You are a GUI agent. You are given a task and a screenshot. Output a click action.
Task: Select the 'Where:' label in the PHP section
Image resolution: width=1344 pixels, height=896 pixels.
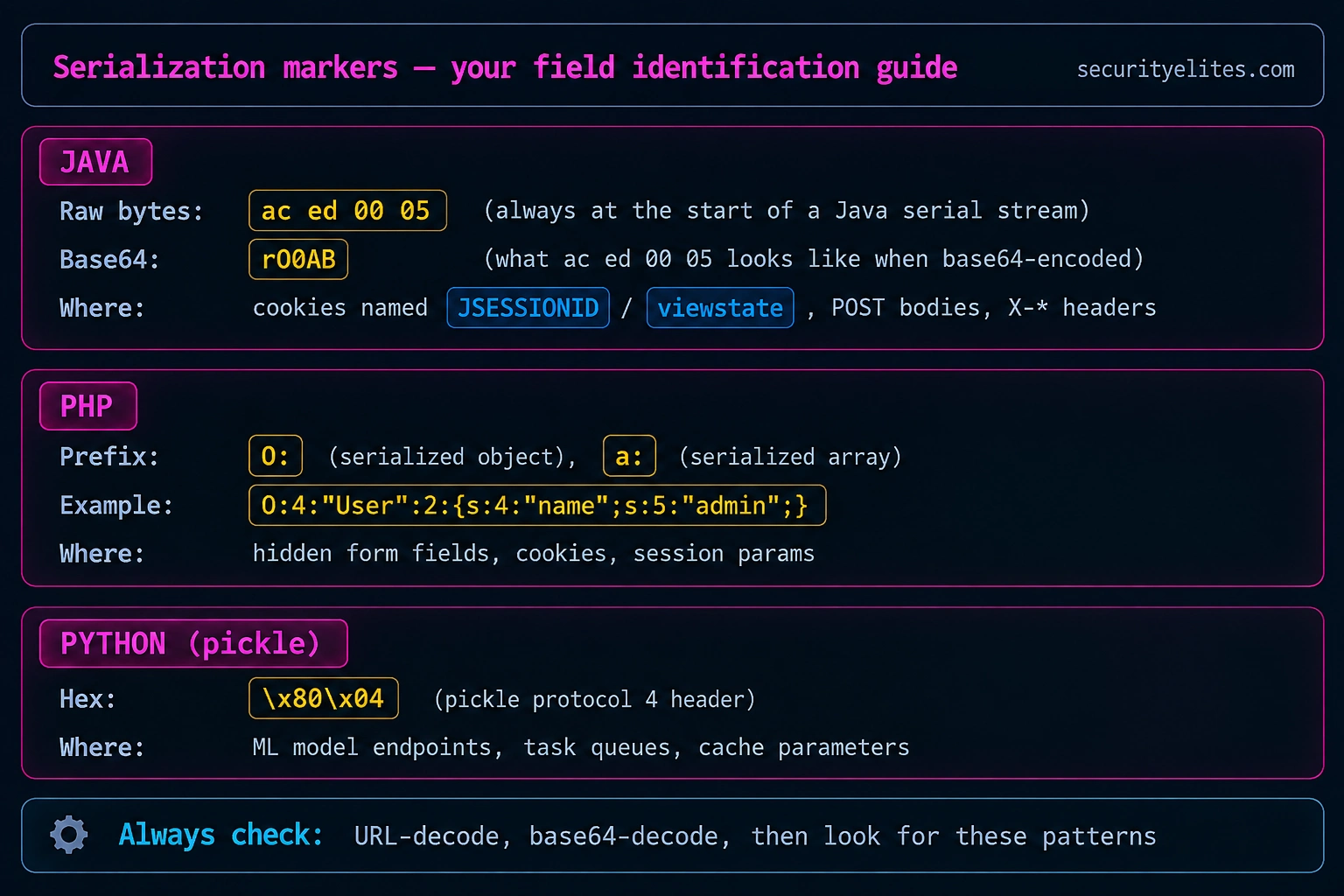102,554
